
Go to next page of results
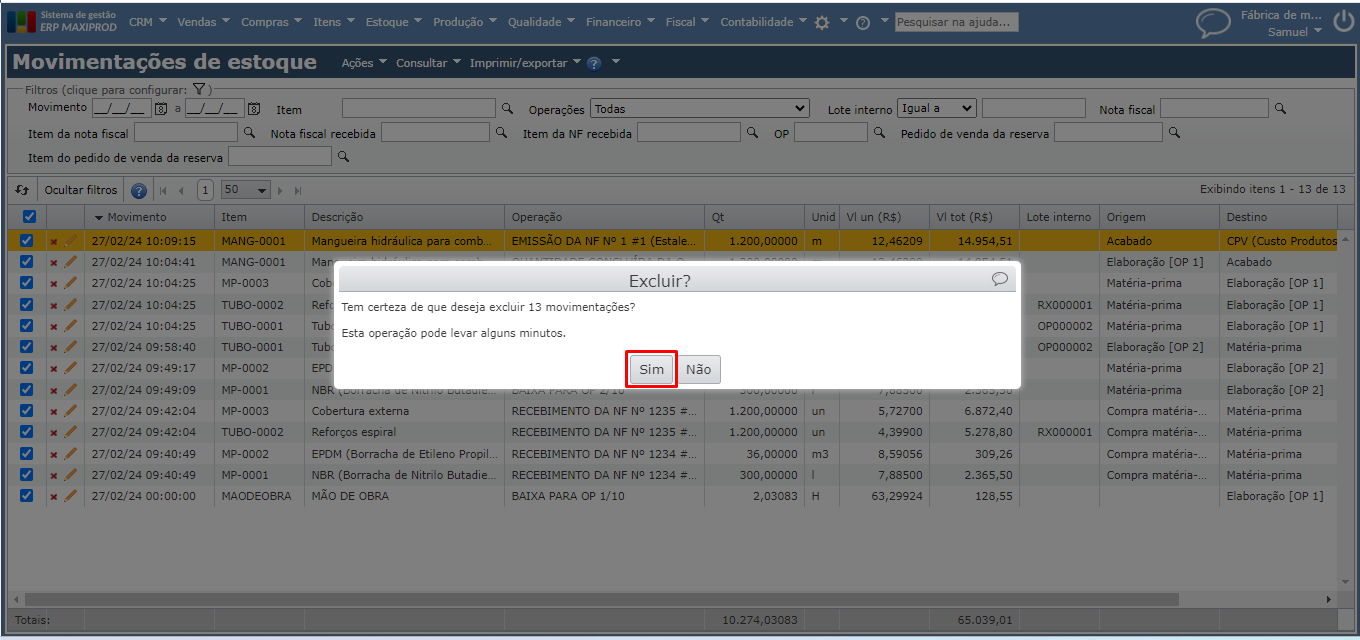[x=280, y=190]
